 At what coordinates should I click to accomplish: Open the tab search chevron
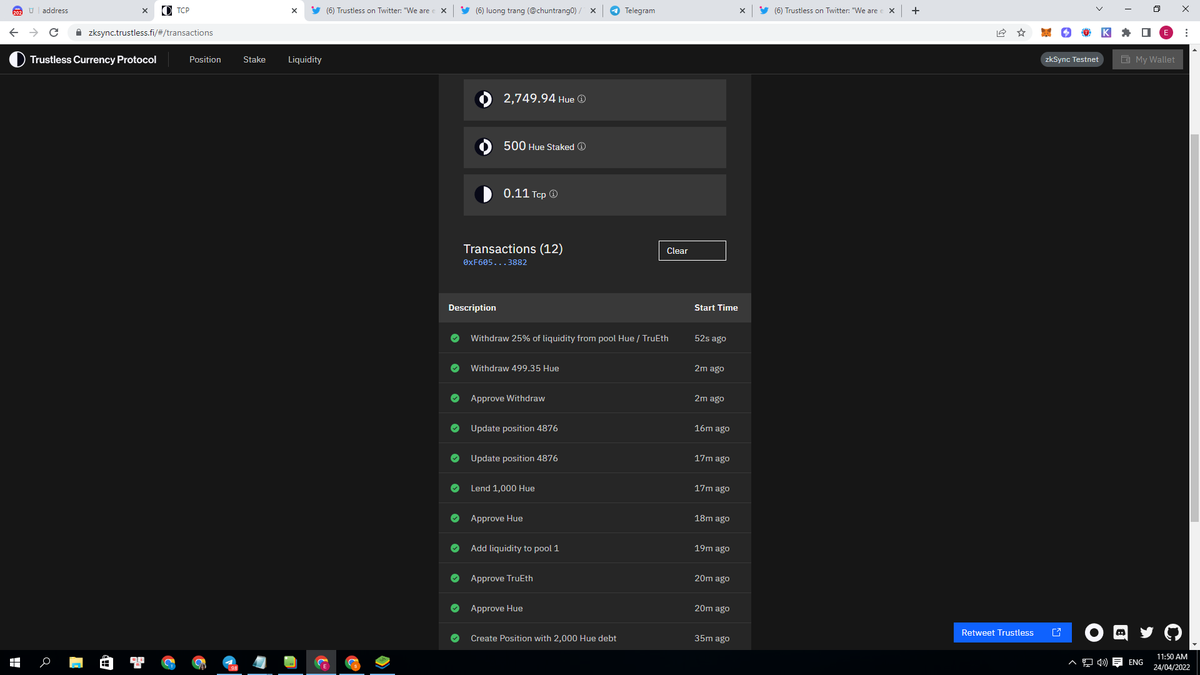(x=1100, y=10)
